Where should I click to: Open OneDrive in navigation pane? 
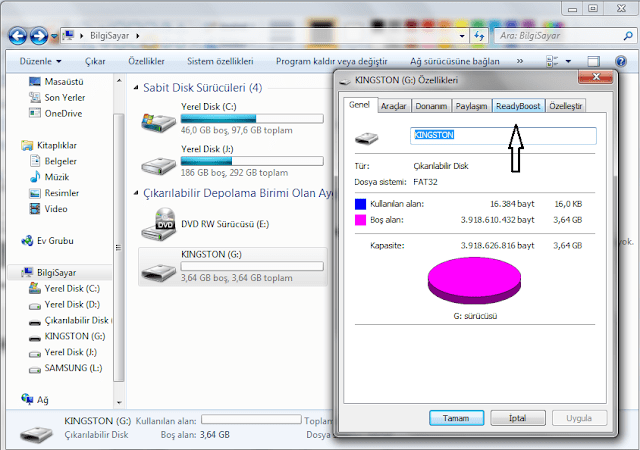click(56, 114)
